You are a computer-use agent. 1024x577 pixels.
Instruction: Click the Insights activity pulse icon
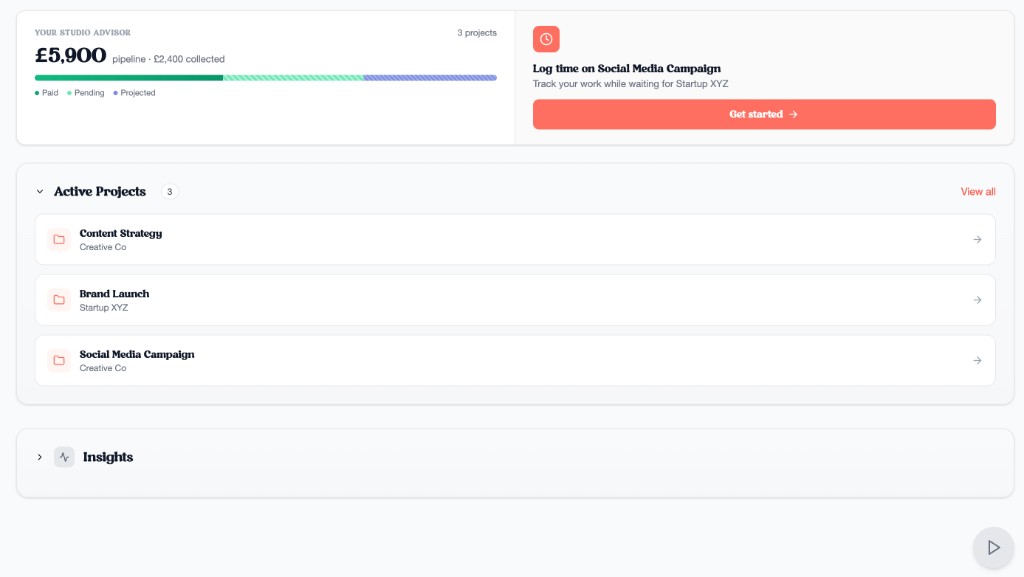click(64, 457)
